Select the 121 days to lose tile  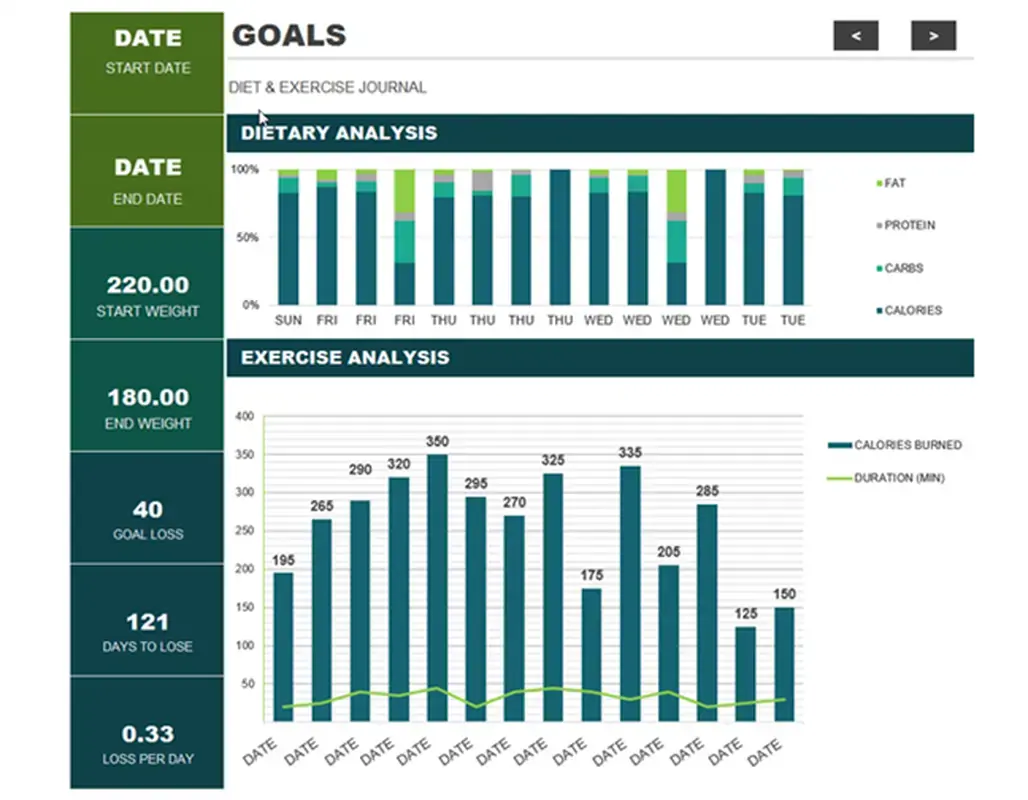coord(147,632)
